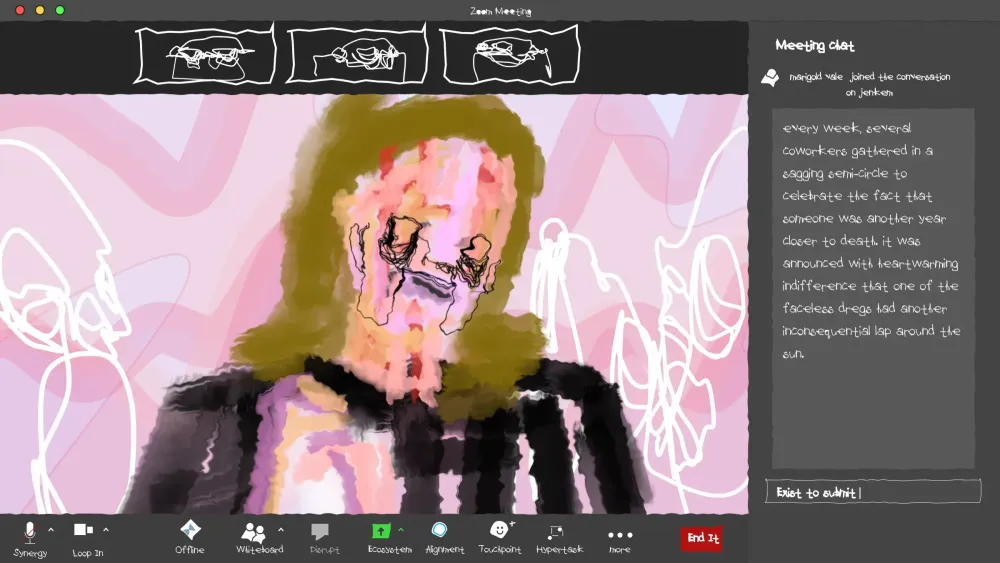Expand the caret next to Whiteboard
Image resolution: width=1000 pixels, height=563 pixels.
(281, 530)
